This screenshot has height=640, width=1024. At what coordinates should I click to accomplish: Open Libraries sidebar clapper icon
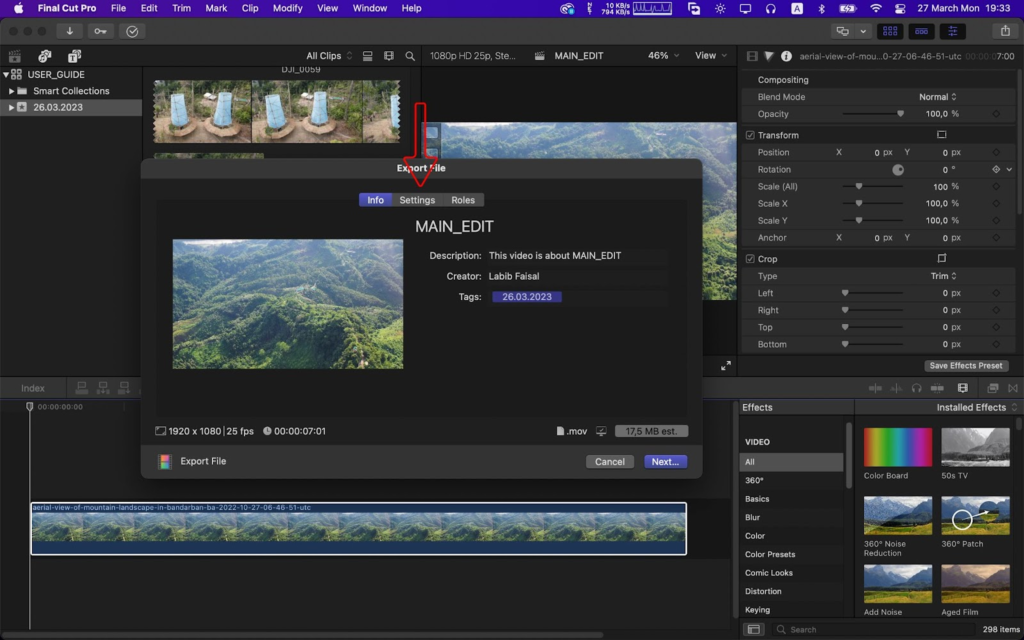(x=14, y=56)
